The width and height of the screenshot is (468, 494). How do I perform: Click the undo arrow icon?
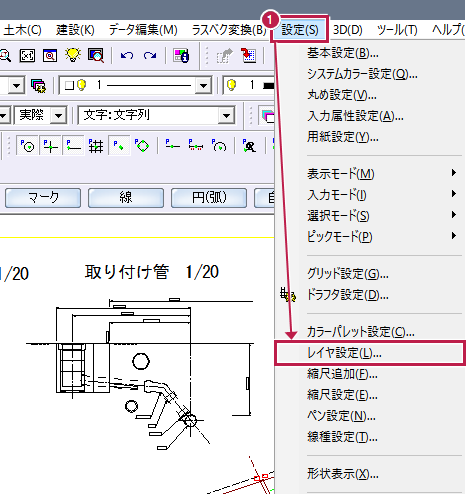click(x=127, y=55)
